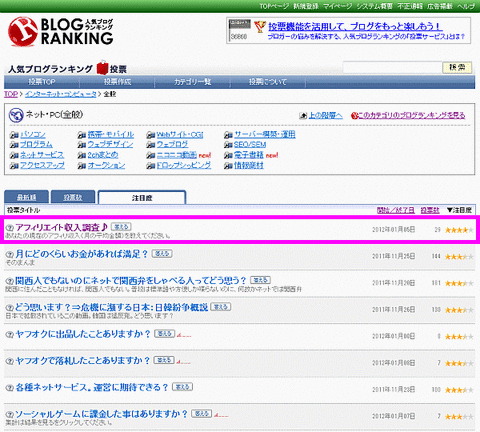480x432 pixels.
Task: Click the BLOG RANKING logo
Action: [x=61, y=32]
